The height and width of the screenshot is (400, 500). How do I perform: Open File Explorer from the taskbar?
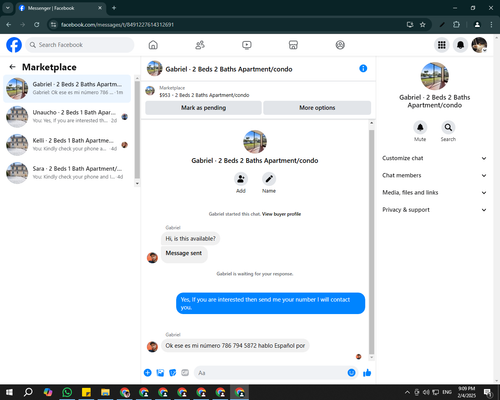(105, 392)
